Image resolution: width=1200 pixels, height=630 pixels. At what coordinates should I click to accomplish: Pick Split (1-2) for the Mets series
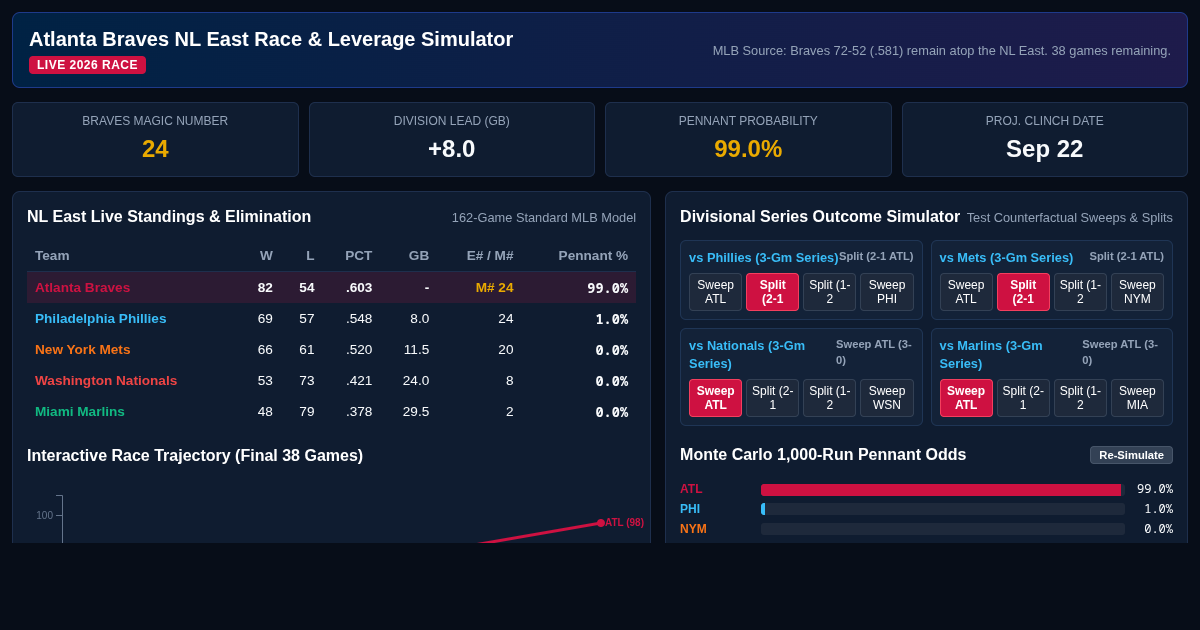pos(1080,292)
